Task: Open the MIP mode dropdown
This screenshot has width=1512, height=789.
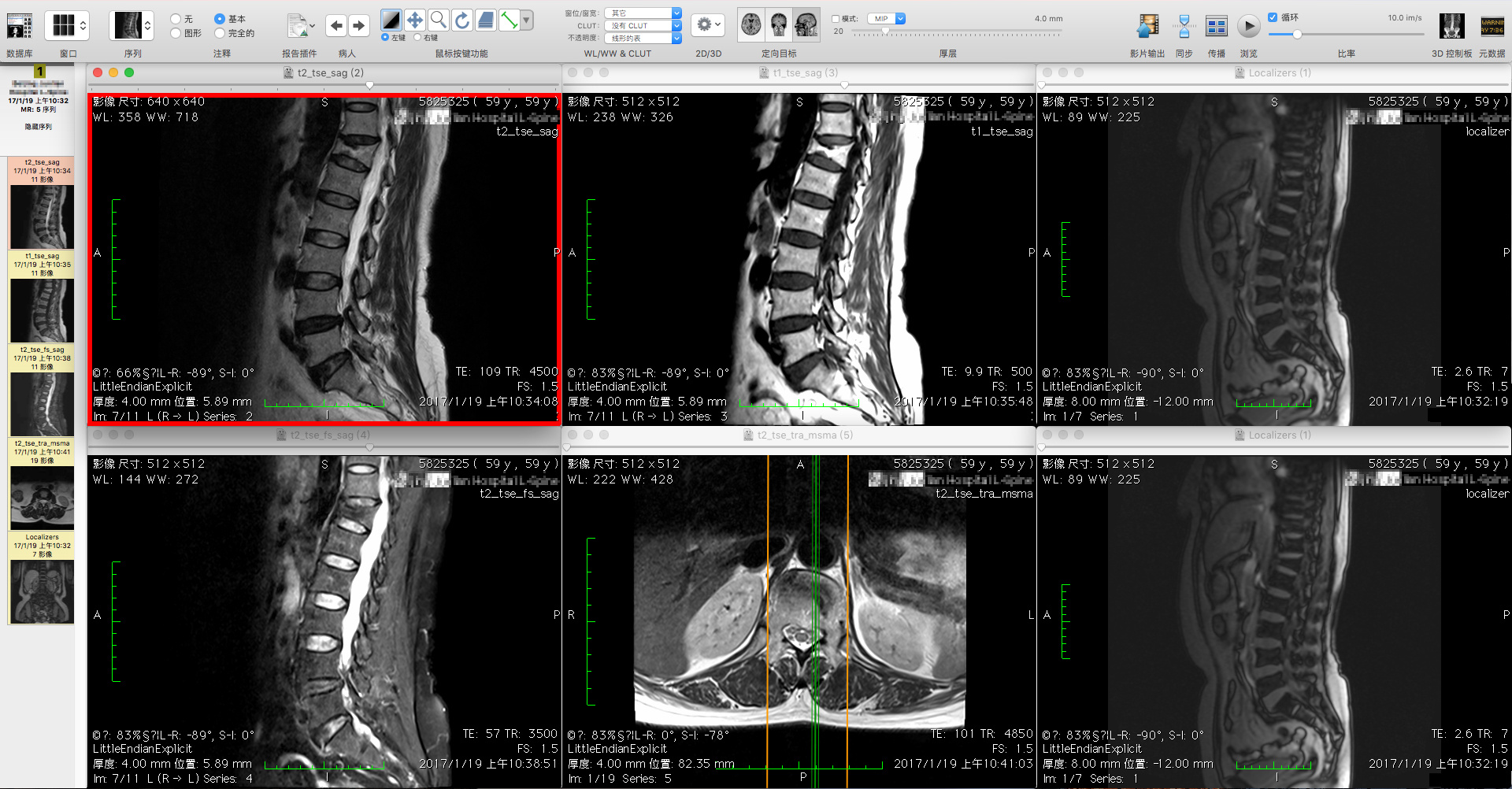Action: (887, 19)
